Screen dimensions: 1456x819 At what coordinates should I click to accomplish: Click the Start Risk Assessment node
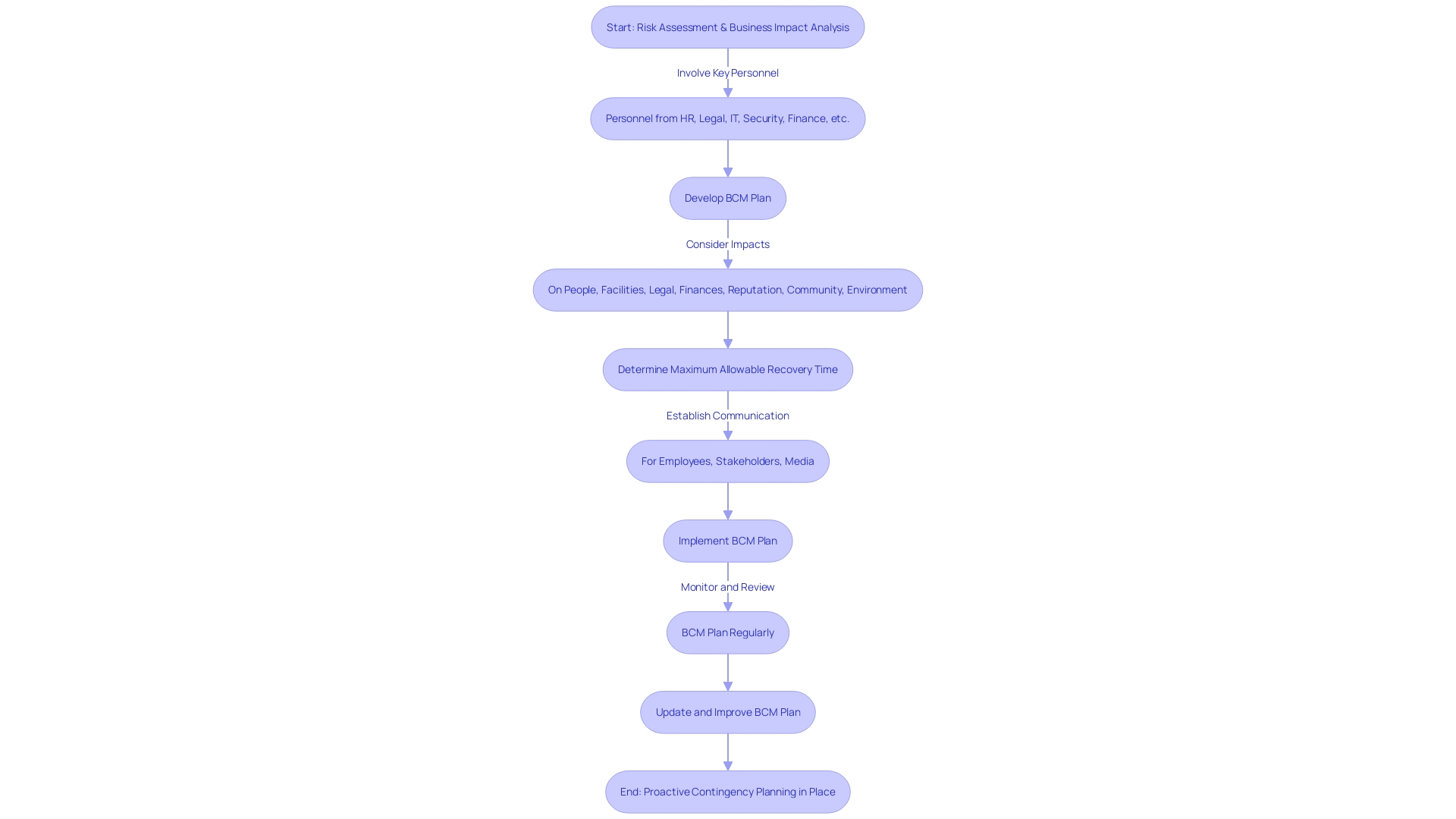point(728,27)
